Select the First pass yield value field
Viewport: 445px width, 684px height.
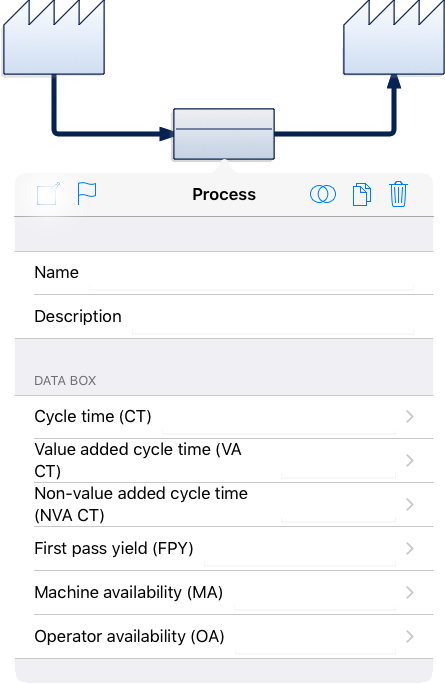point(300,550)
